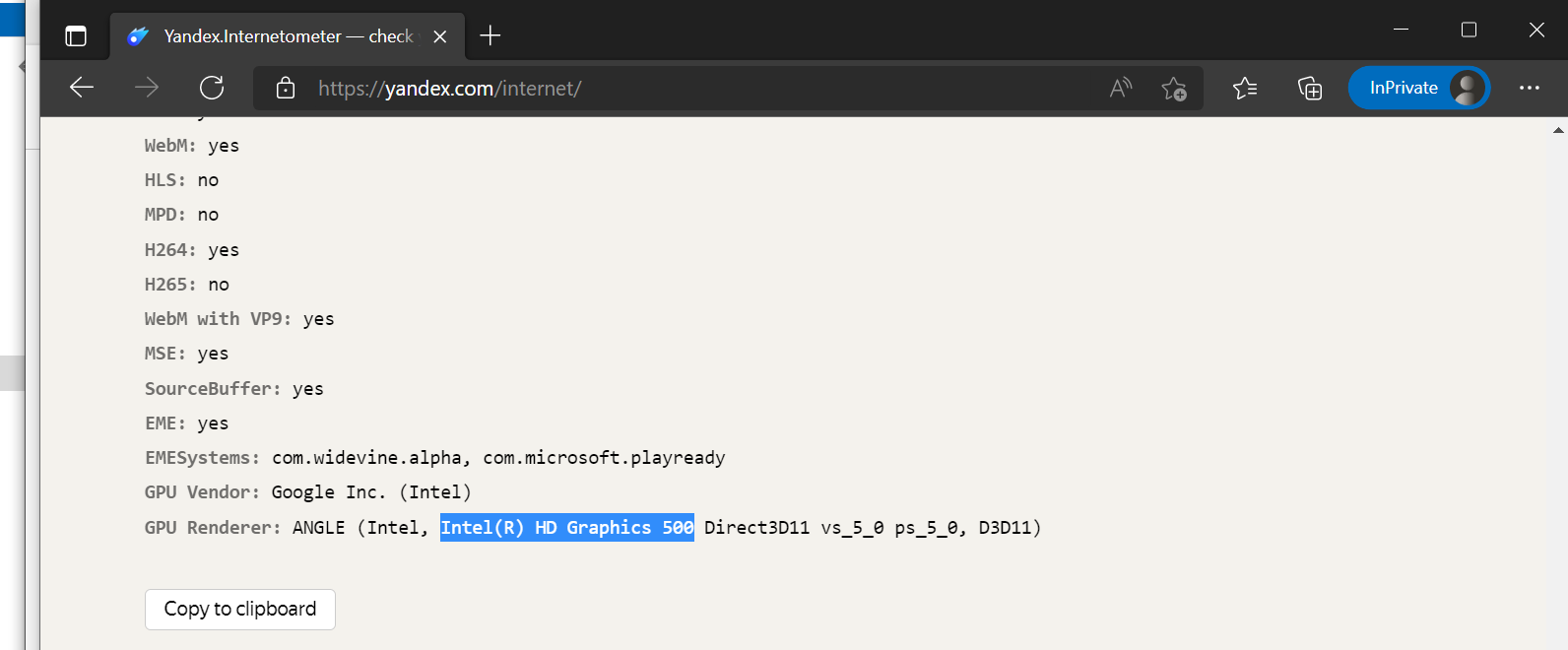Open the tab actions menu icon
Screen dimensions: 1568x650
[76, 36]
